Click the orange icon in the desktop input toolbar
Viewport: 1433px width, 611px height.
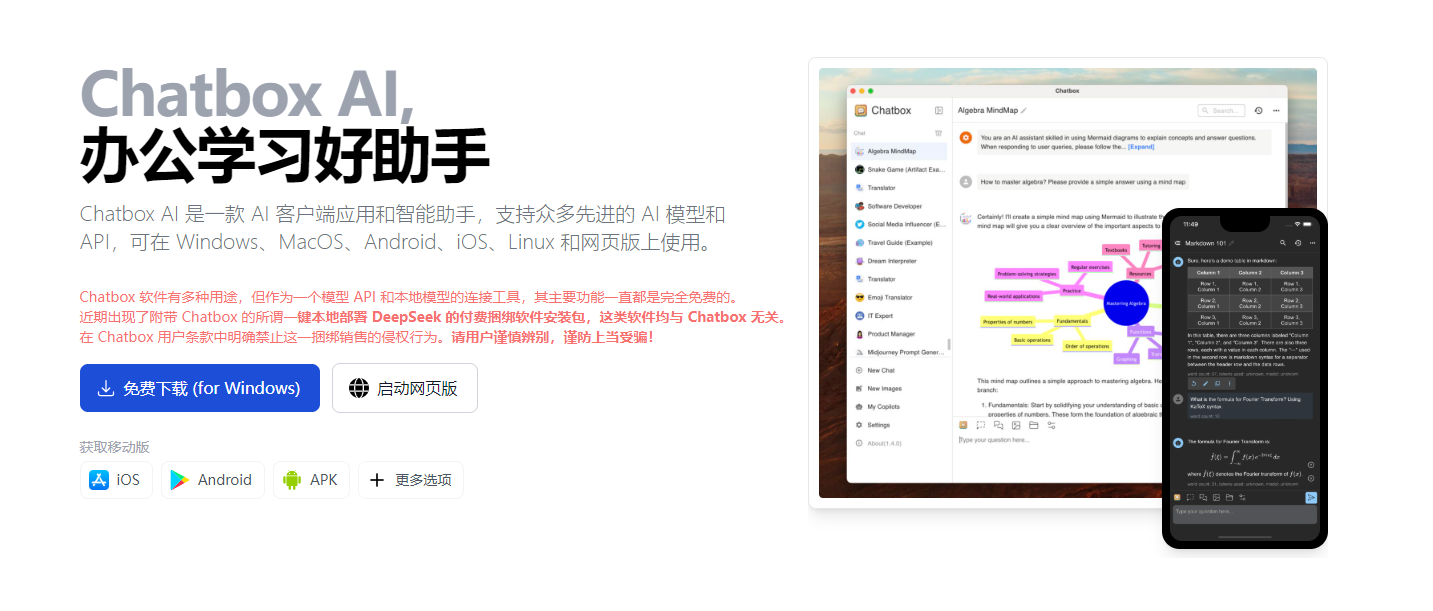[x=963, y=425]
